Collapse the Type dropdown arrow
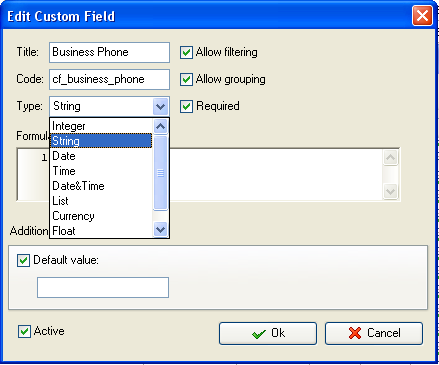This screenshot has width=439, height=365. [161, 106]
